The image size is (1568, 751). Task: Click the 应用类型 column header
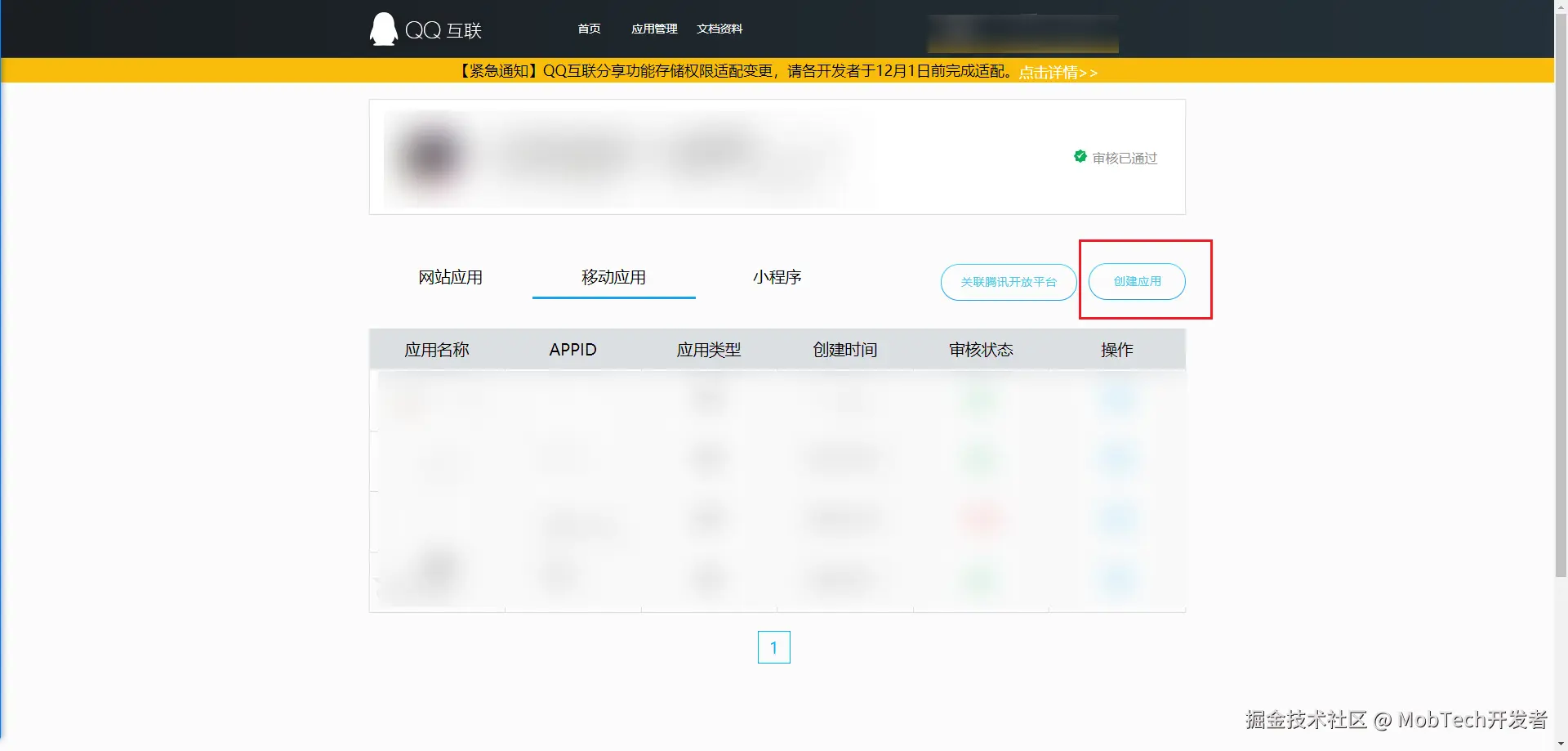(709, 350)
